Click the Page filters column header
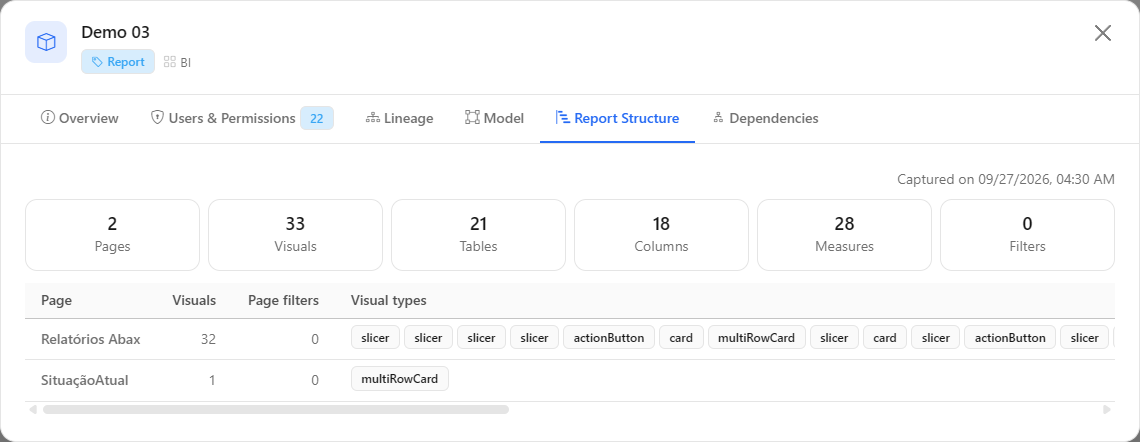1140x442 pixels. 284,300
